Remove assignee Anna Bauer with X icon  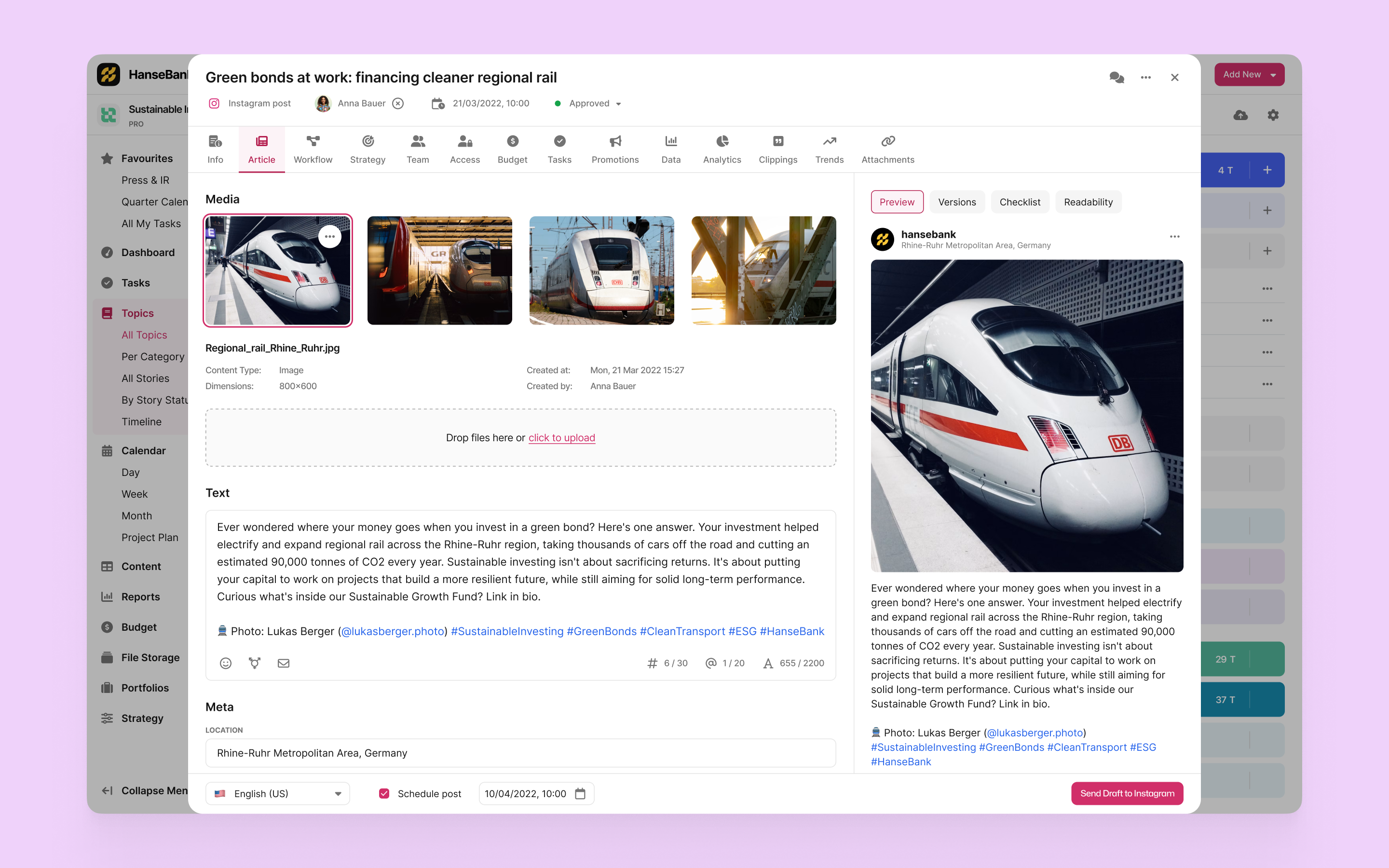click(x=398, y=103)
